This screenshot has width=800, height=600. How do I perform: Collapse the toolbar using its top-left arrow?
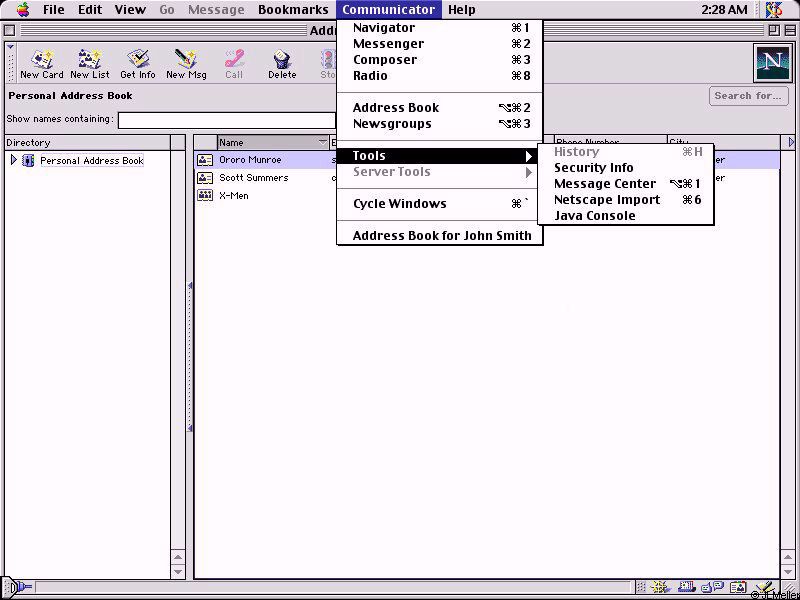[11, 47]
